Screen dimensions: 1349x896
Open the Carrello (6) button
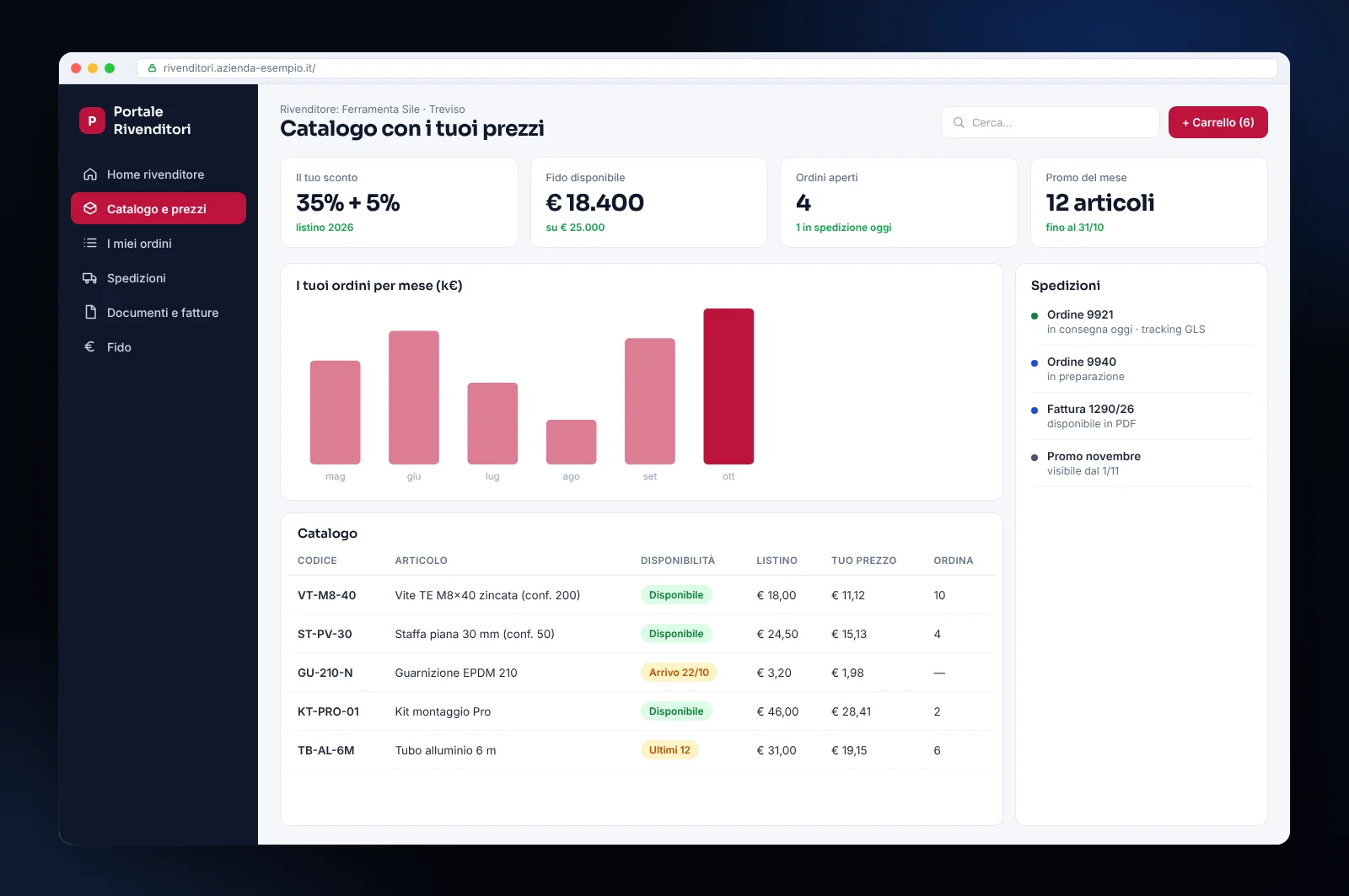pos(1217,122)
